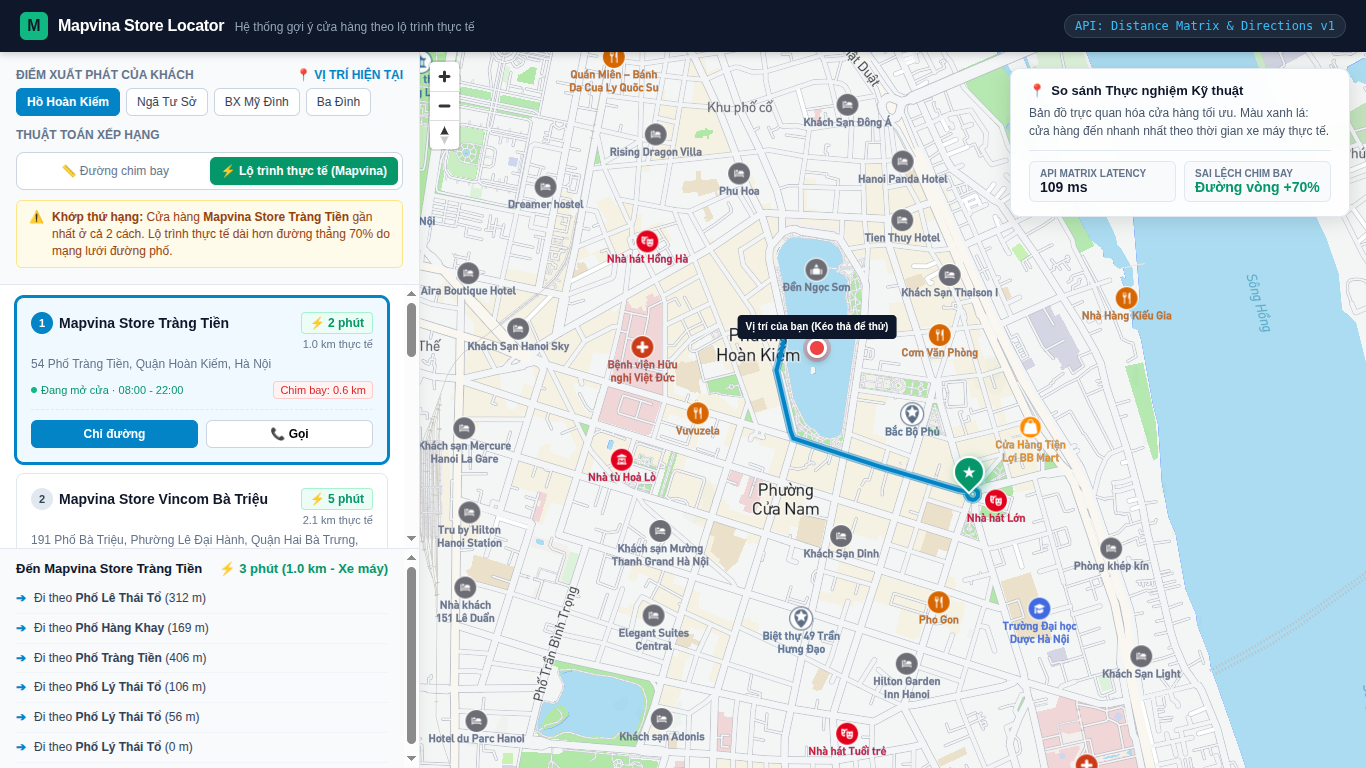This screenshot has height=768, width=1366.
Task: Select Hồ Hoàn Kiếm starting point
Action: (x=68, y=102)
